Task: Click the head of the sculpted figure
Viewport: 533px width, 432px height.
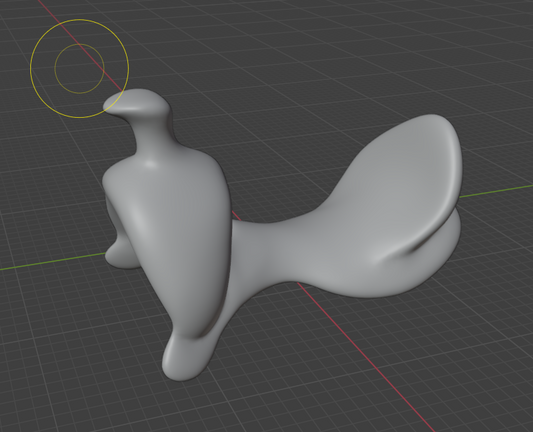Action: click(139, 102)
